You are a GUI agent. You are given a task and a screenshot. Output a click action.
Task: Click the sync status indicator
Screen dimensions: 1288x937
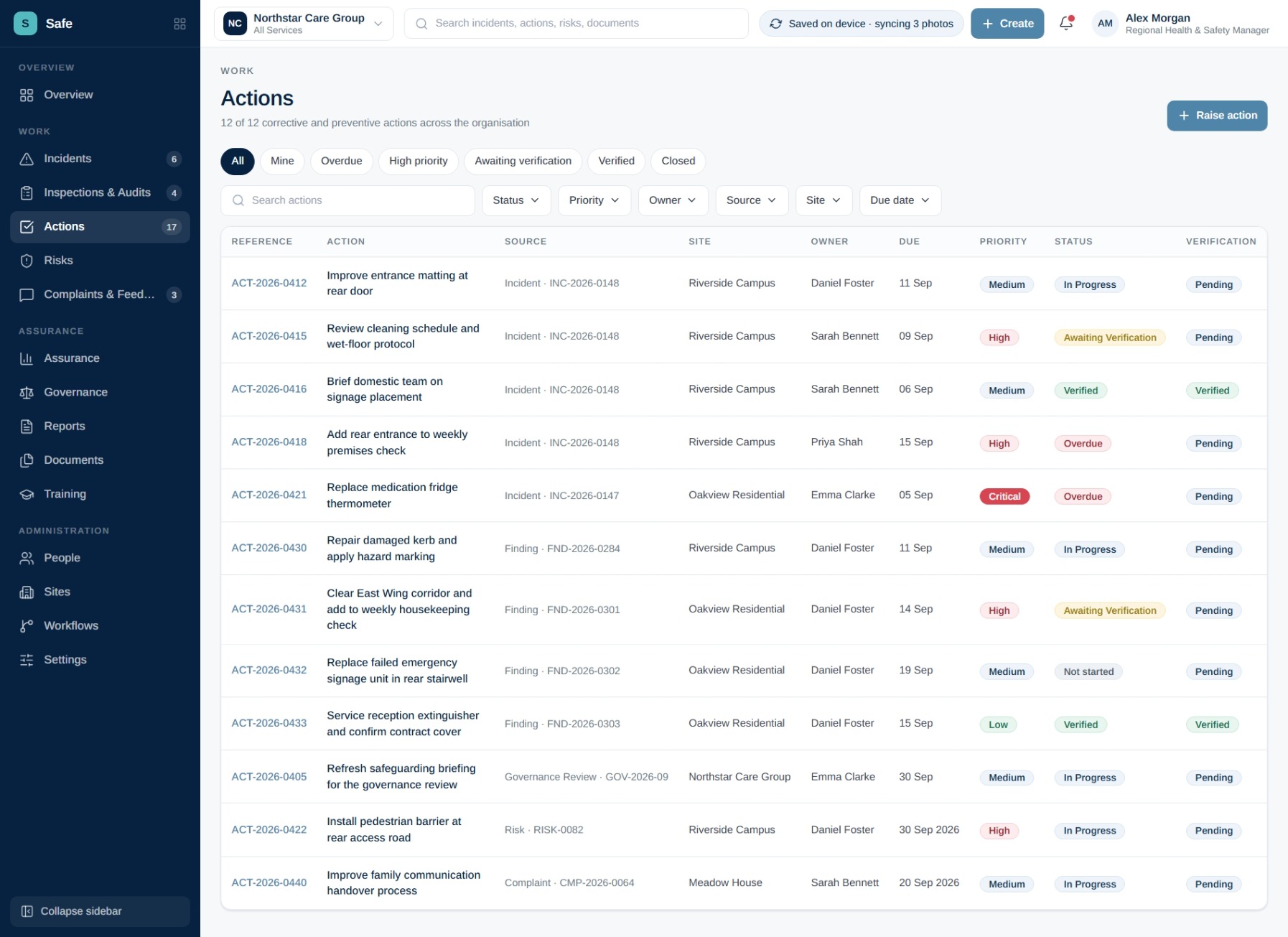click(x=861, y=24)
